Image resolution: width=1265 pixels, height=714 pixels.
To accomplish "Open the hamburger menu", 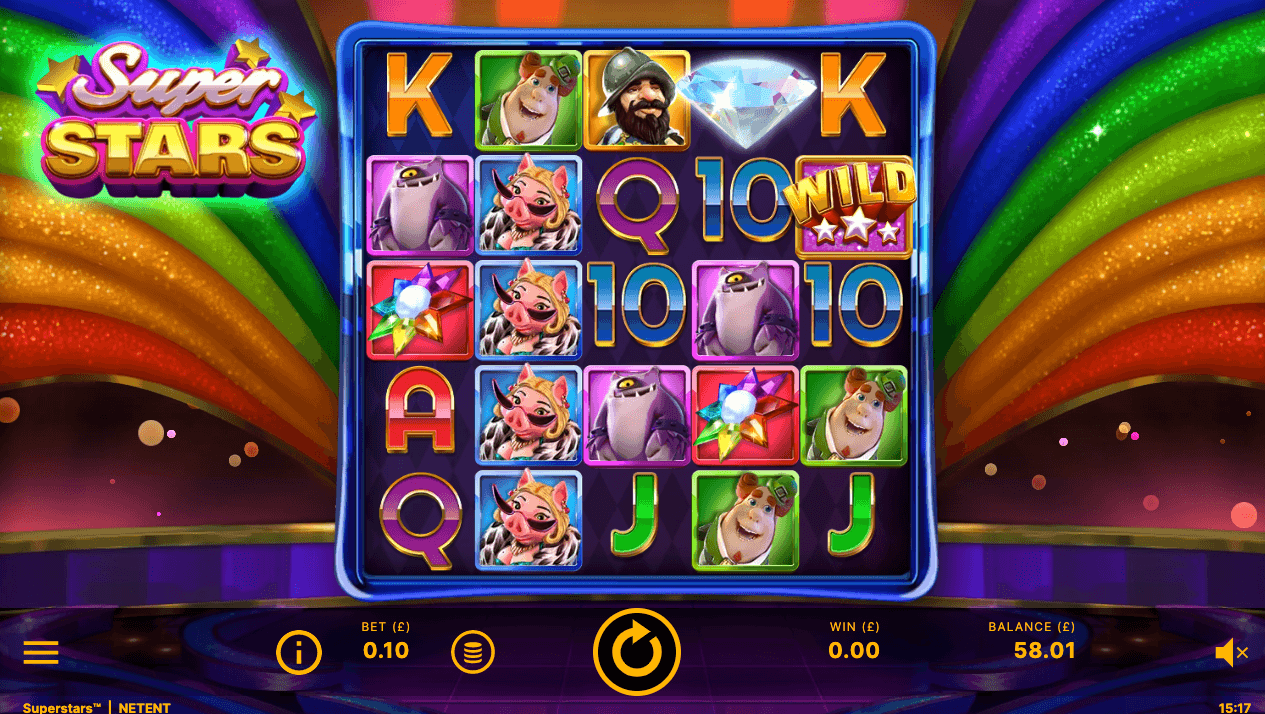I will (x=41, y=653).
